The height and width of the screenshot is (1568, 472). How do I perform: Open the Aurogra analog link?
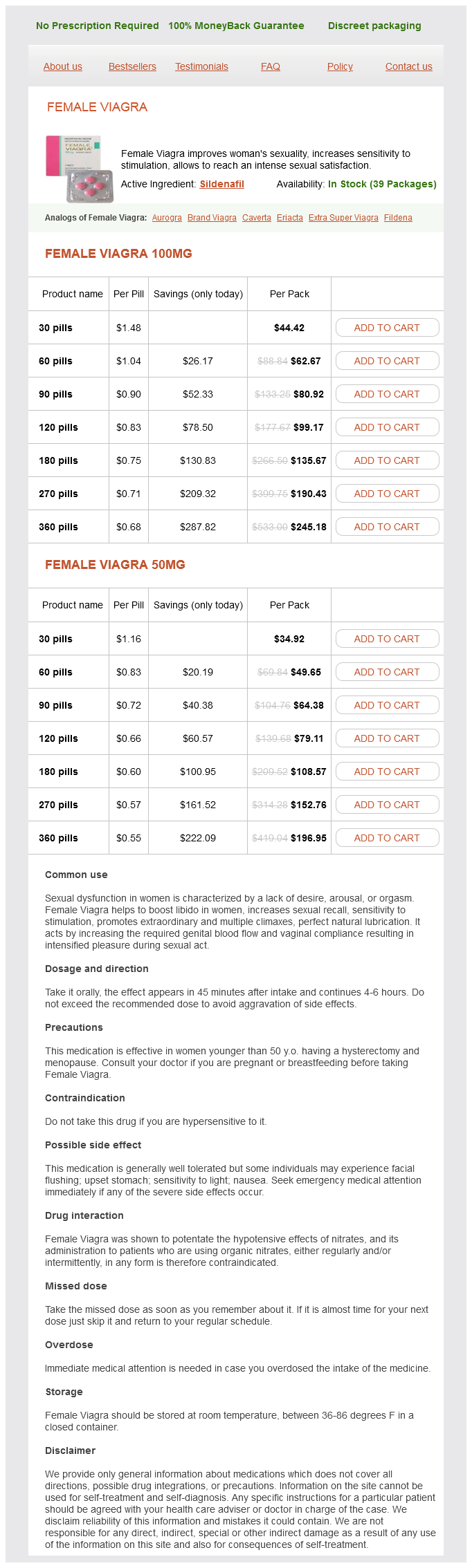[167, 218]
